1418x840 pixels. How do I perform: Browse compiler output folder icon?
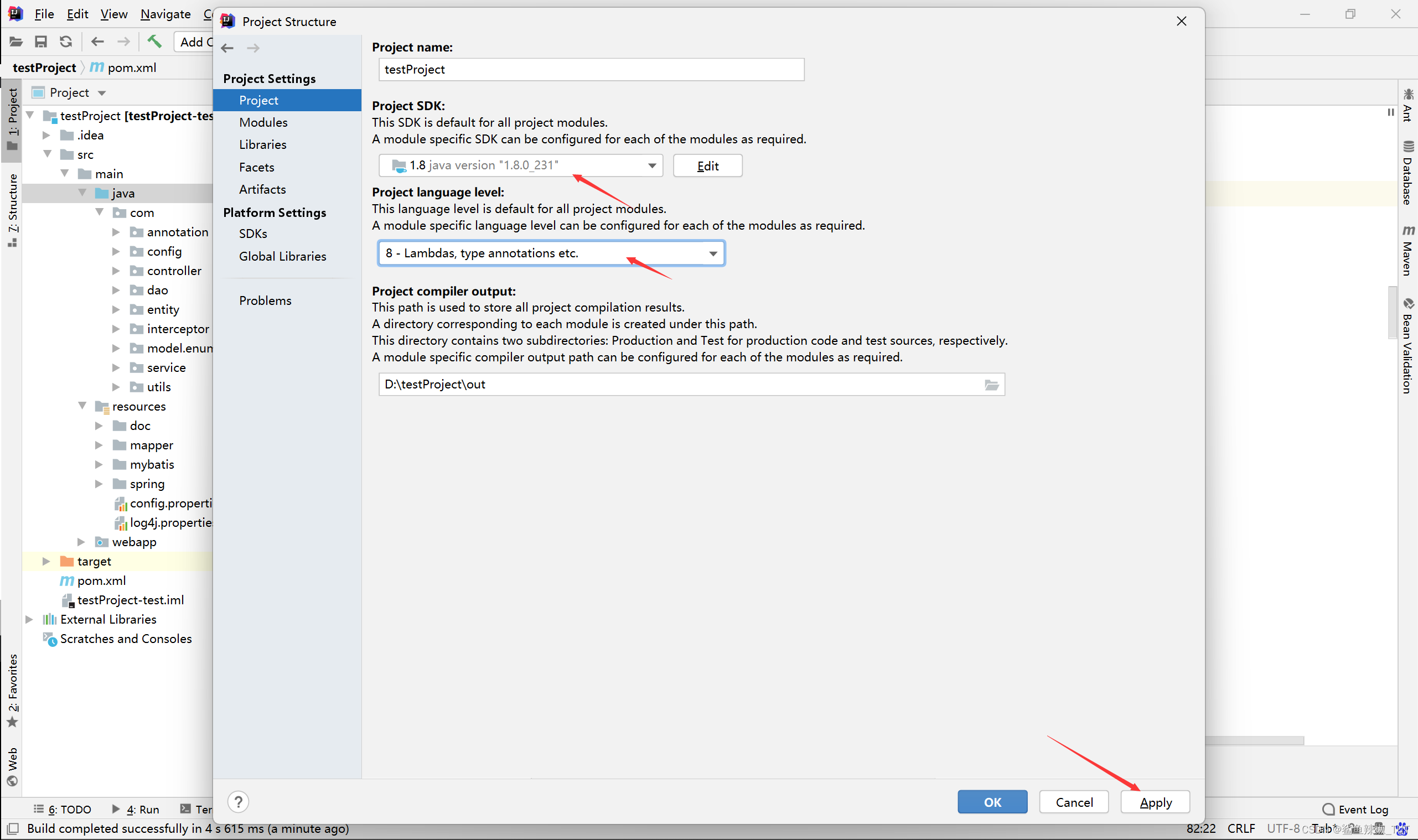coord(992,385)
